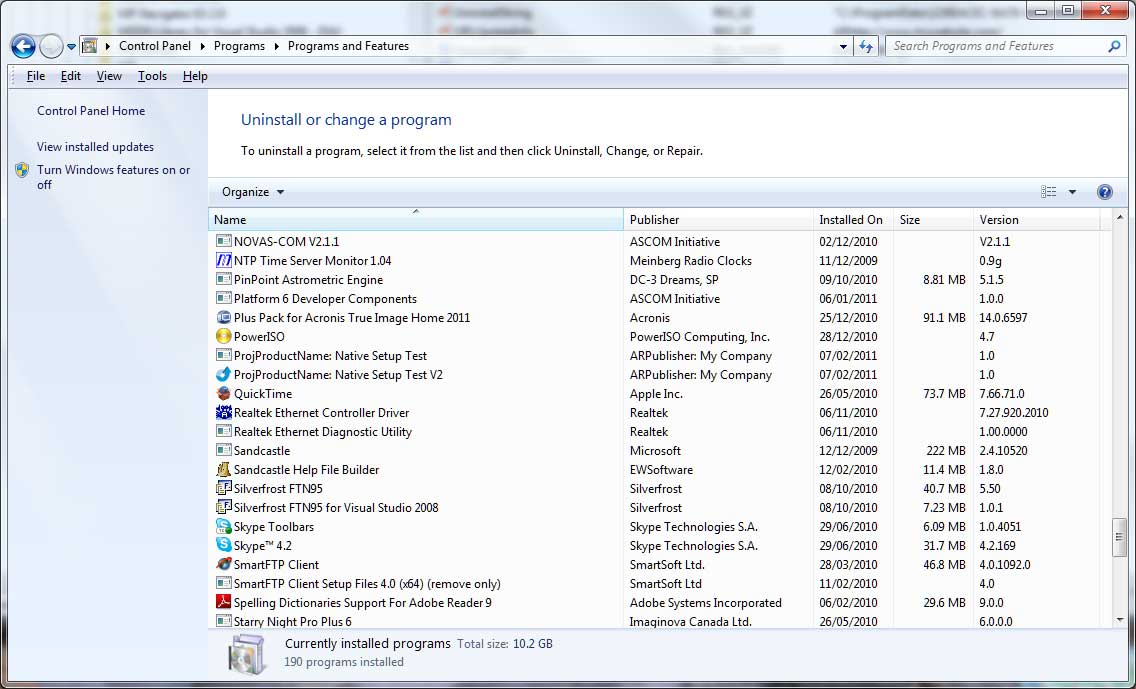Viewport: 1136px width, 689px height.
Task: Click the Control Panel icon in address bar
Action: coord(89,46)
